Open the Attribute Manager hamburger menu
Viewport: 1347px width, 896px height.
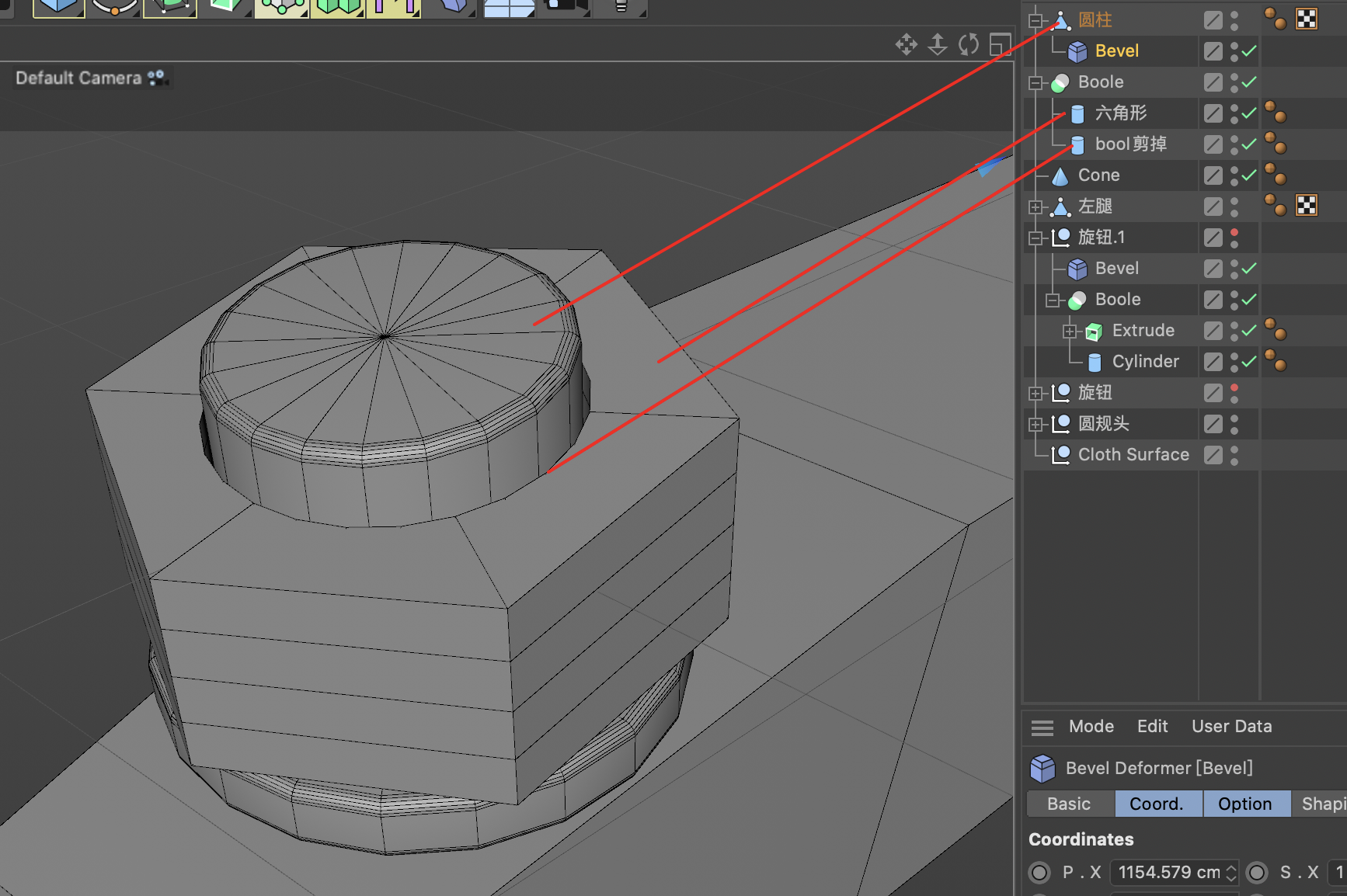click(x=1042, y=728)
